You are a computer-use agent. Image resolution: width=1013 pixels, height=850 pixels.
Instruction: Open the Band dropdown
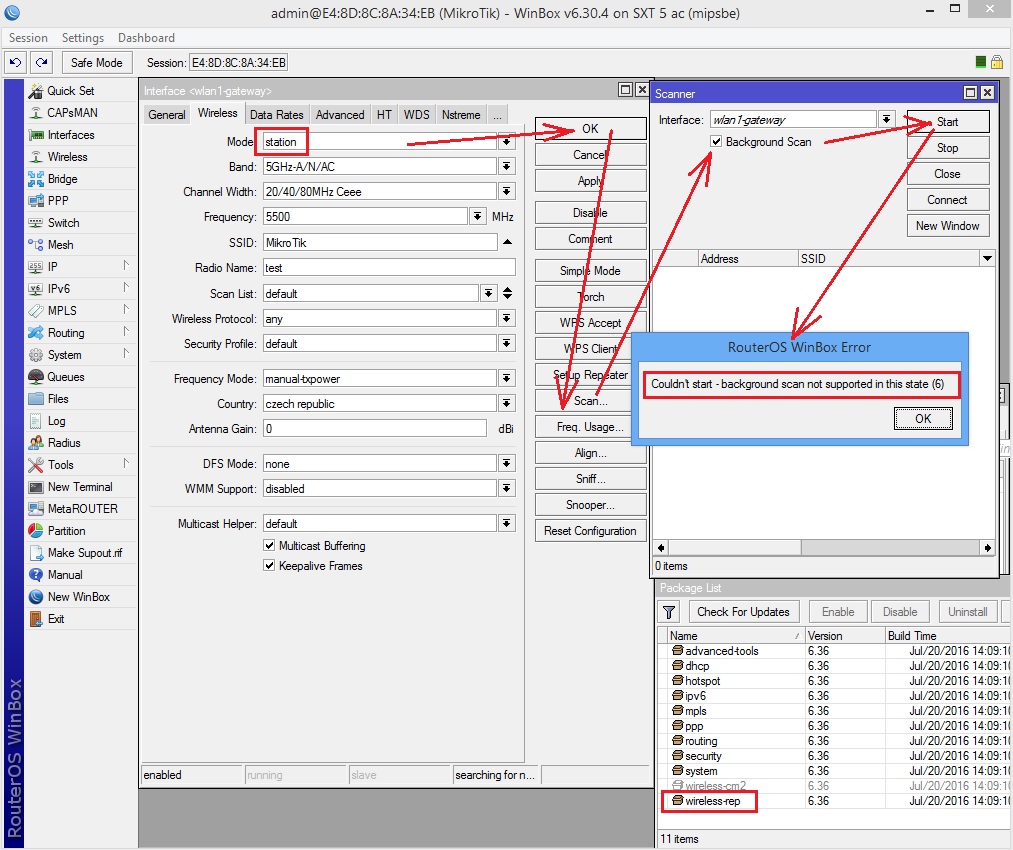[506, 167]
